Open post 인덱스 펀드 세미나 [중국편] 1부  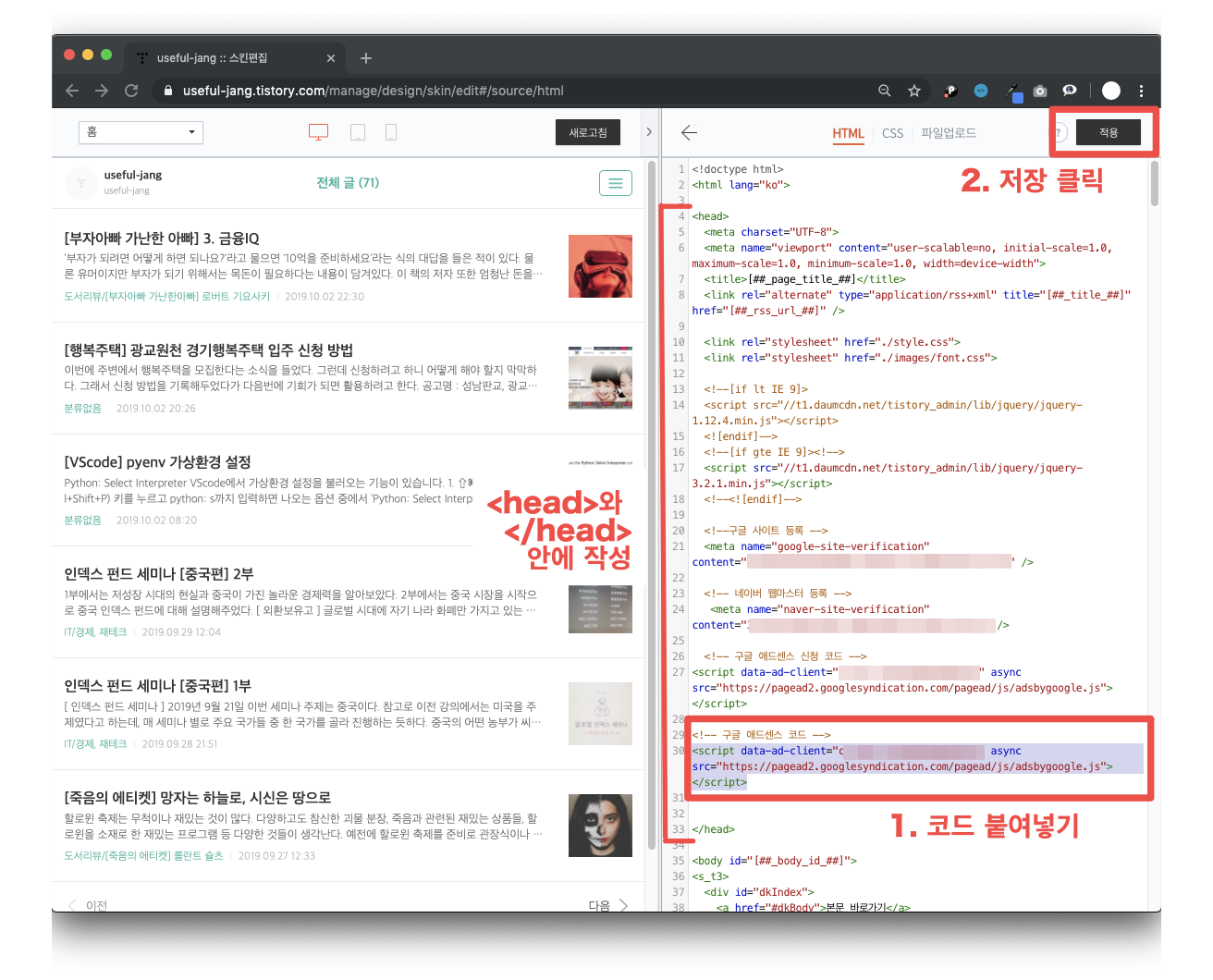157,686
